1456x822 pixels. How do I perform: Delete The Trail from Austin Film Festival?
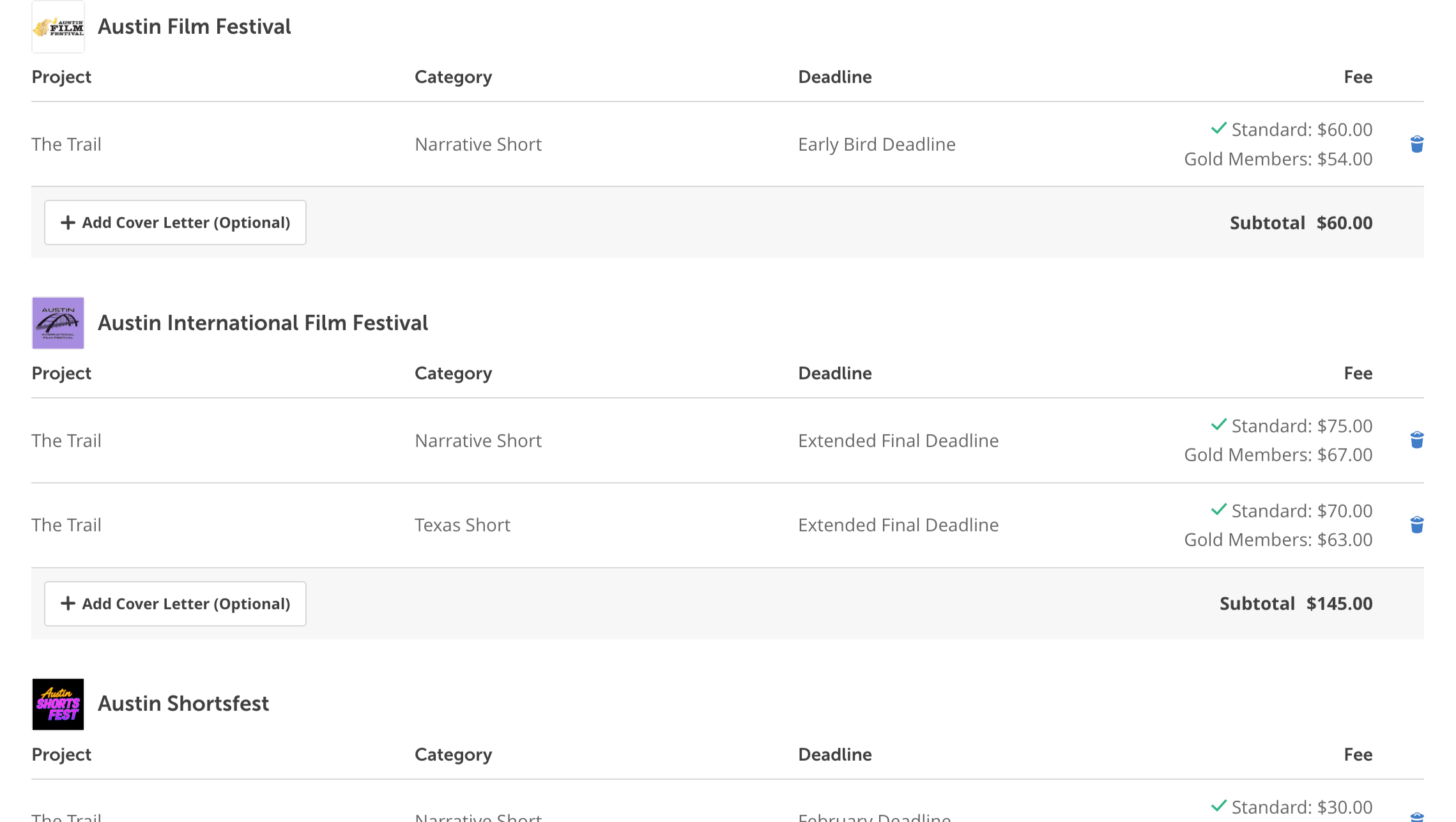coord(1416,144)
